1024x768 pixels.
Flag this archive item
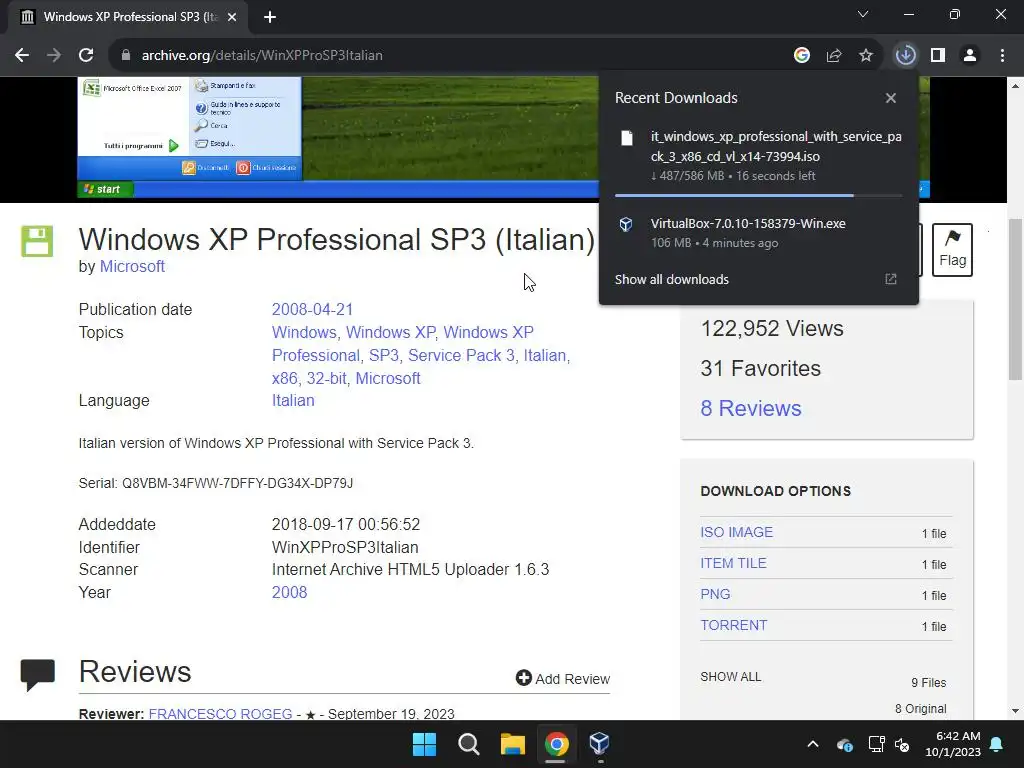pyautogui.click(x=952, y=250)
